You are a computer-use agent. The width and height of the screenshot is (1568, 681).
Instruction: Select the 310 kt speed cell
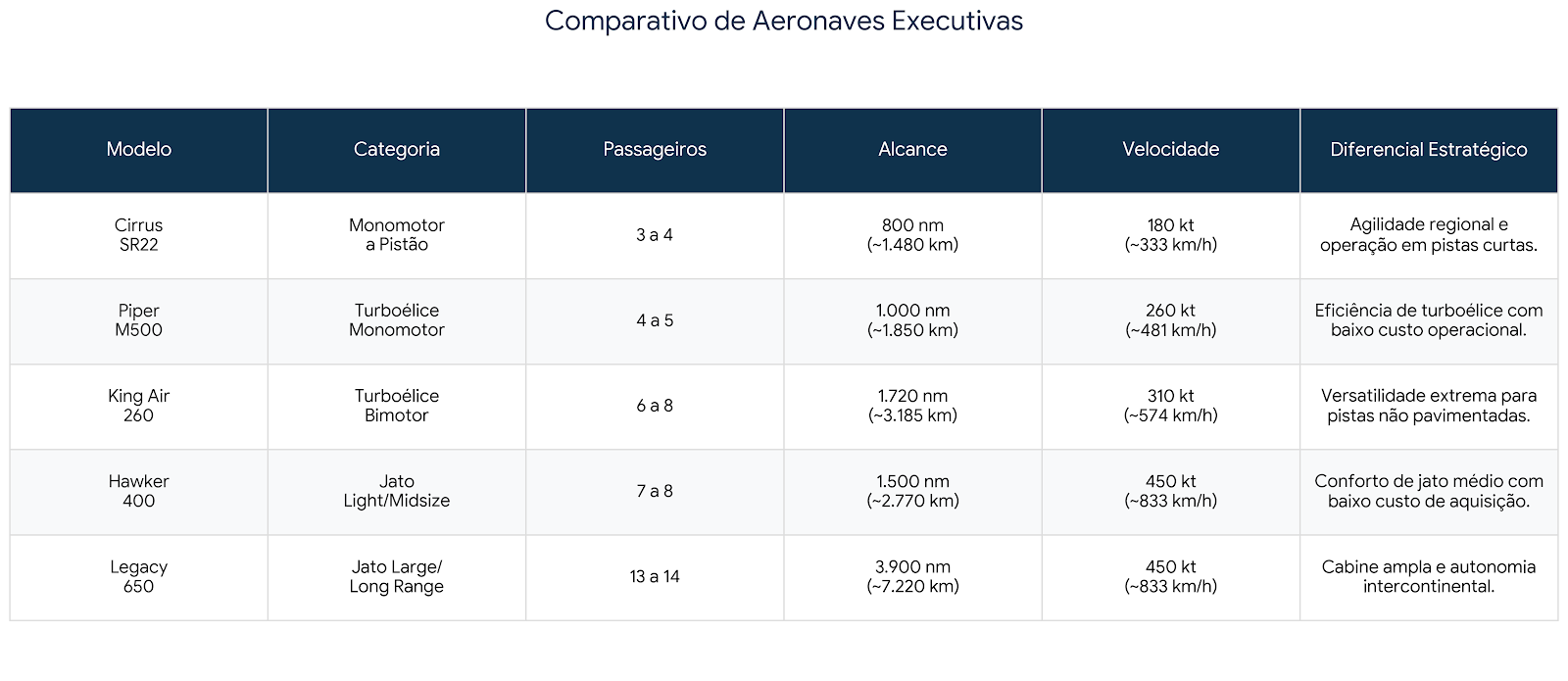[1170, 406]
